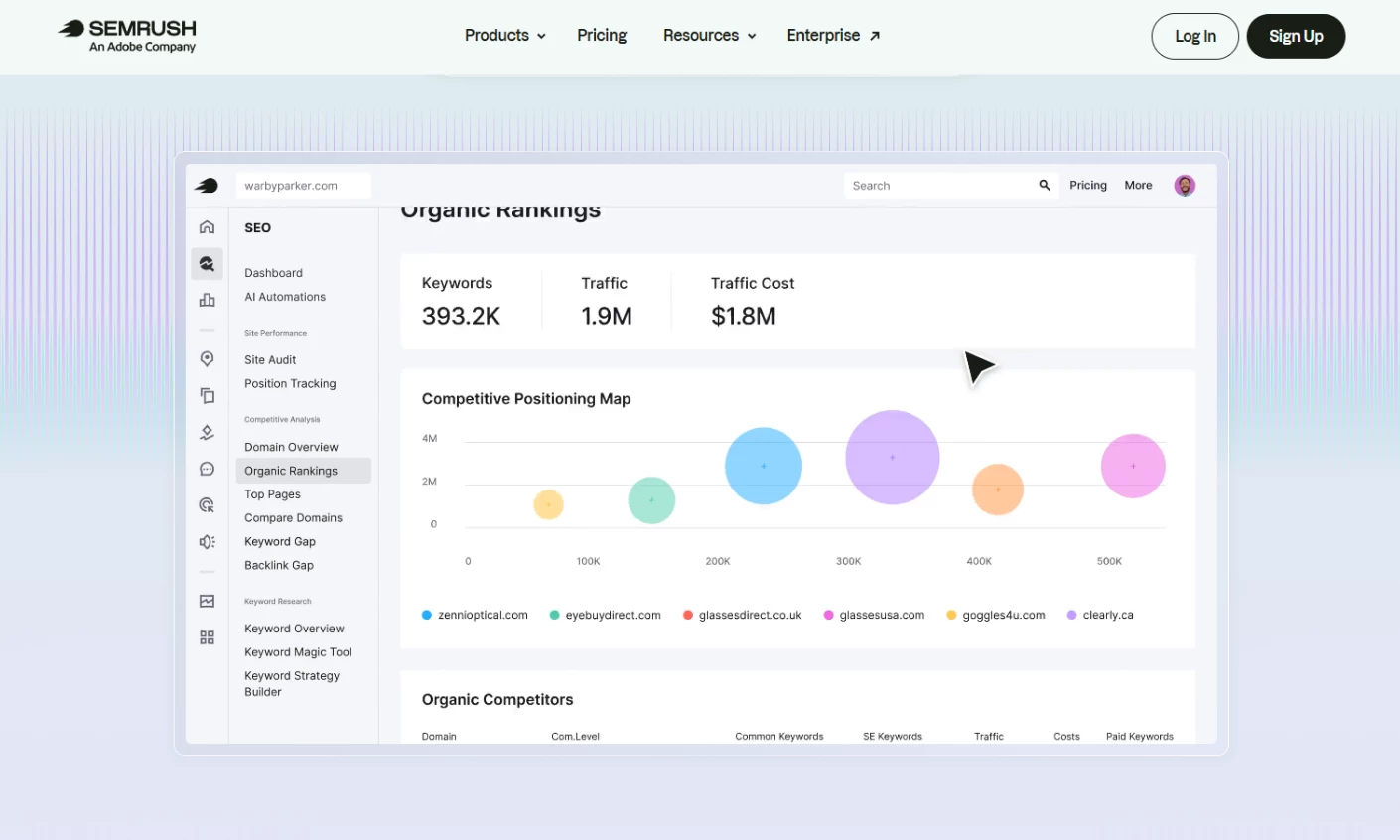Click the Paid Keywords column header
The image size is (1400, 840).
(1140, 737)
